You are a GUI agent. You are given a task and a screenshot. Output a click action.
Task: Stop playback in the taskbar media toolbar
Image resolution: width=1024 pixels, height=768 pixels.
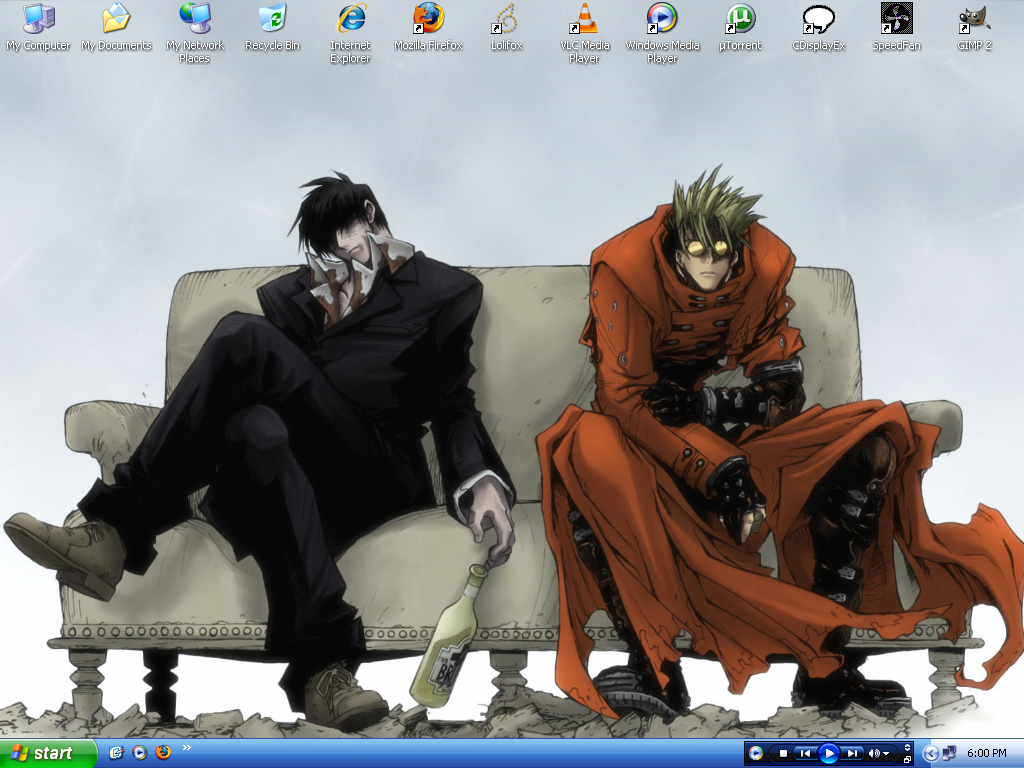[783, 753]
